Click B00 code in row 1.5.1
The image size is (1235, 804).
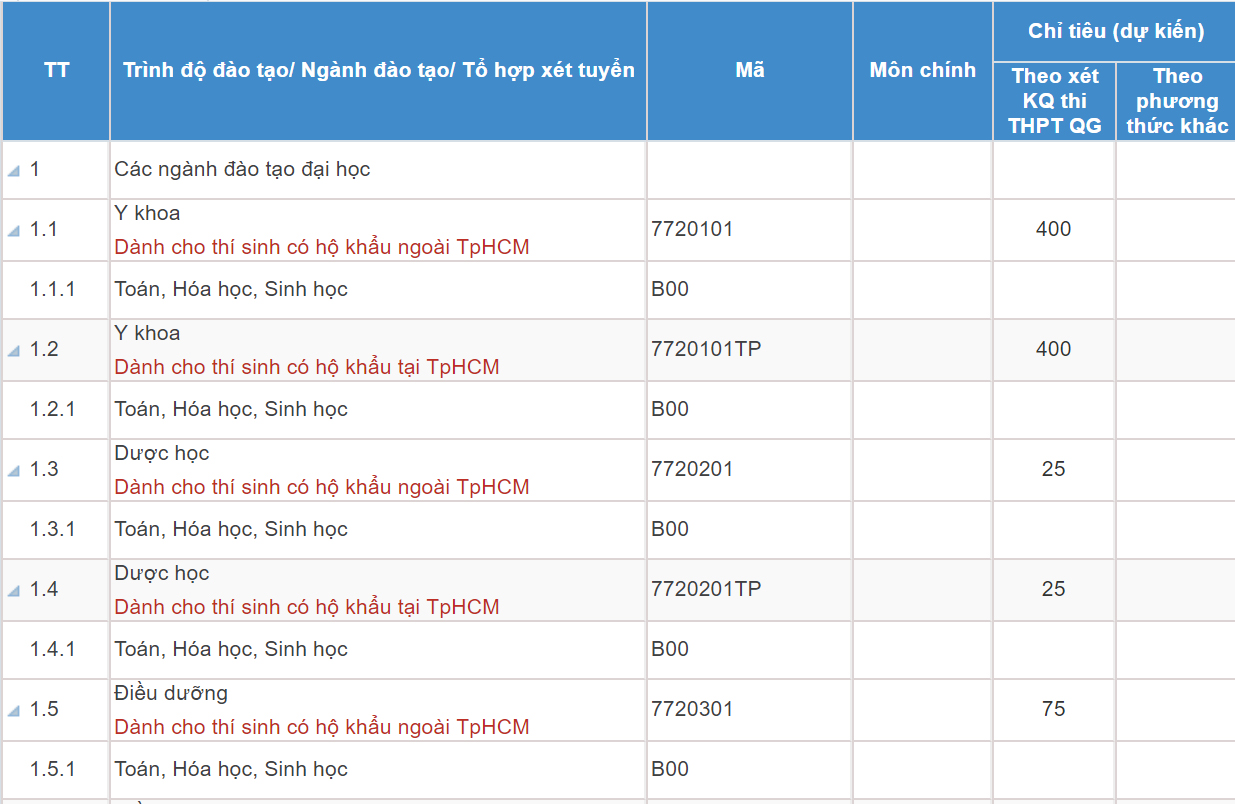[x=670, y=769]
